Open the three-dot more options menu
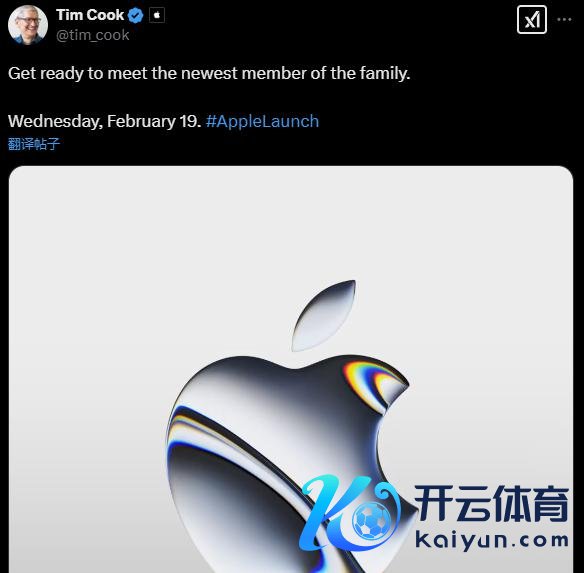584x573 pixels. 564,19
